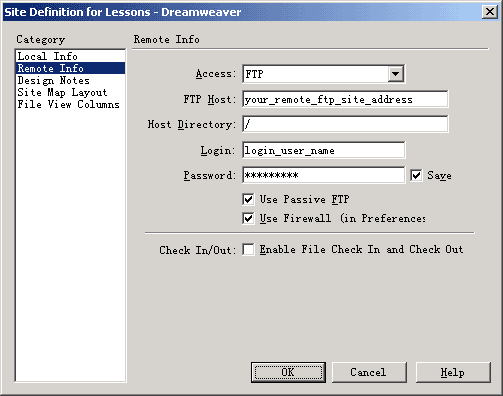Expand the Access dropdown arrow
The height and width of the screenshot is (396, 503).
[x=395, y=74]
